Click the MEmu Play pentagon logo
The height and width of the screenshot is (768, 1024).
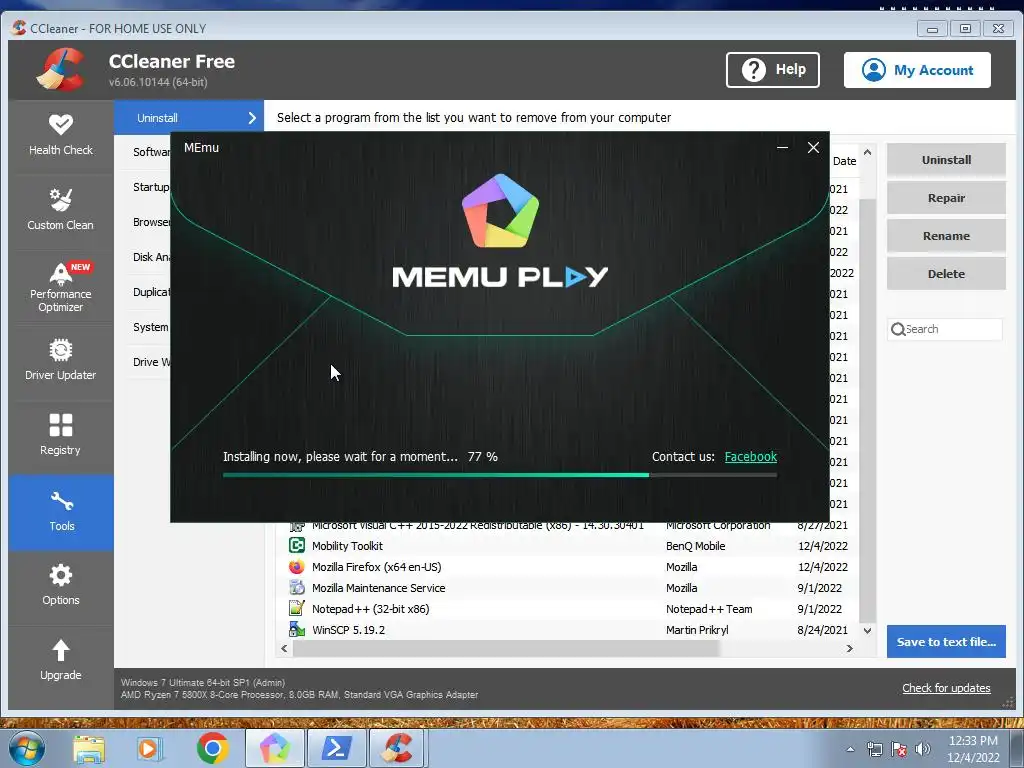pyautogui.click(x=500, y=210)
